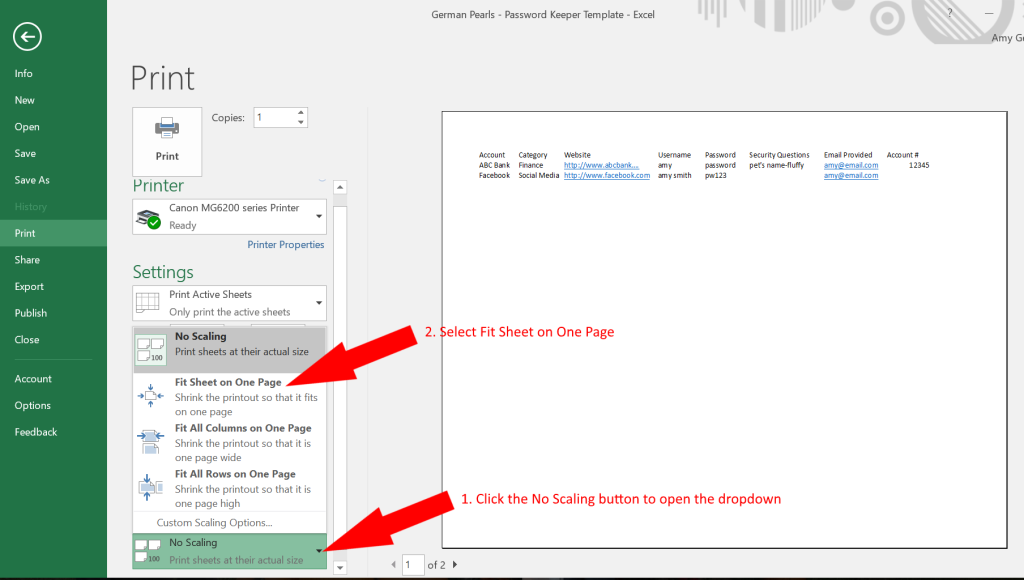Click the facebook.com link in the preview
1024x580 pixels.
607,176
